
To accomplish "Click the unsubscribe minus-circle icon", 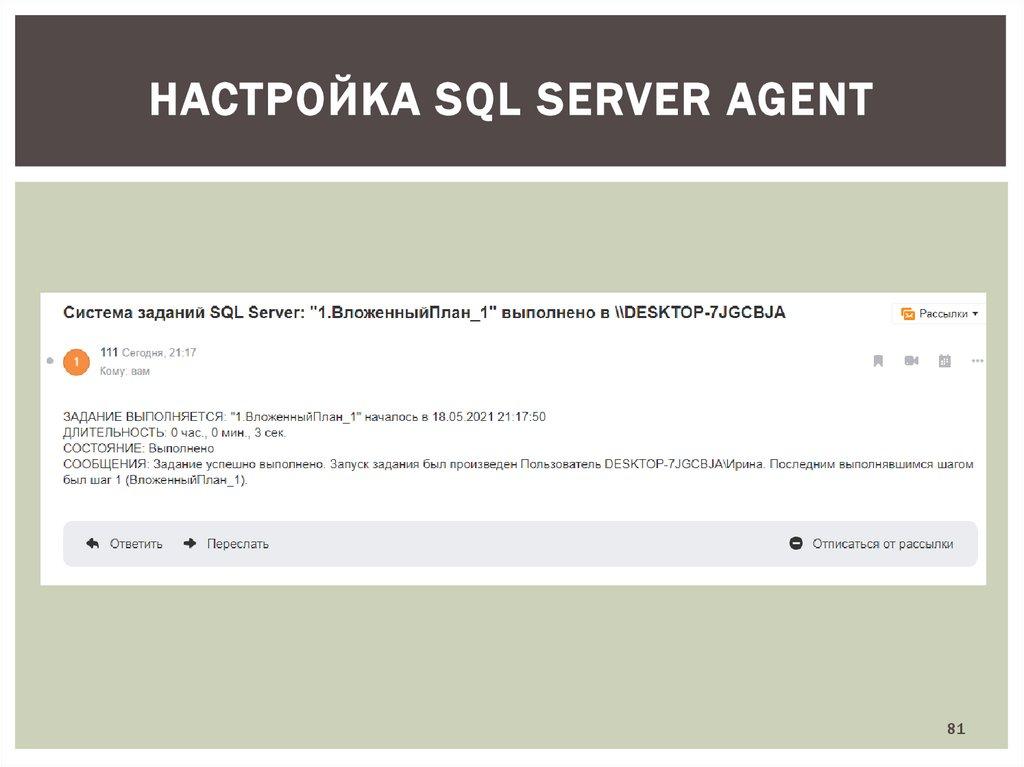I will [x=796, y=544].
